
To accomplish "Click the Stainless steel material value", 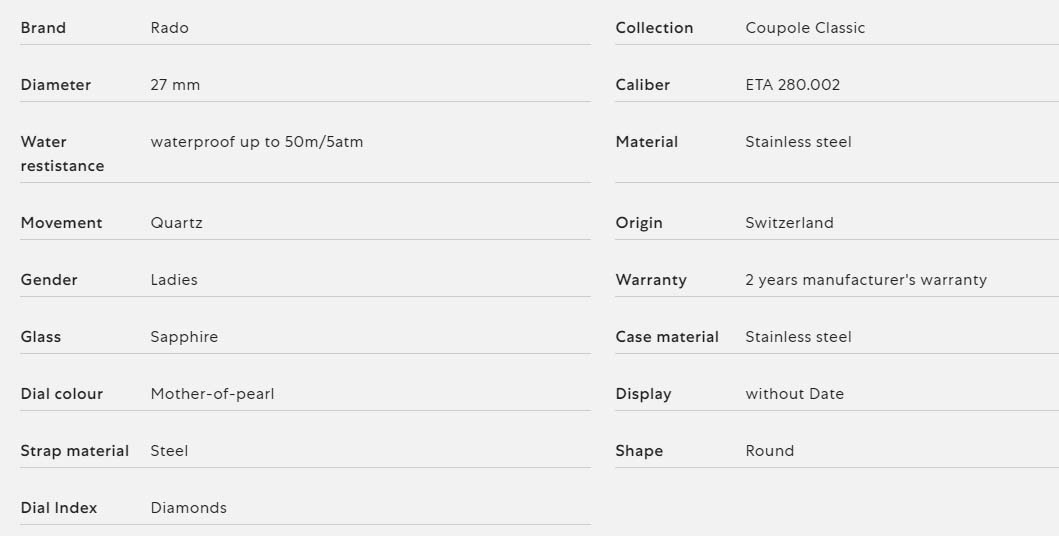I will click(798, 142).
